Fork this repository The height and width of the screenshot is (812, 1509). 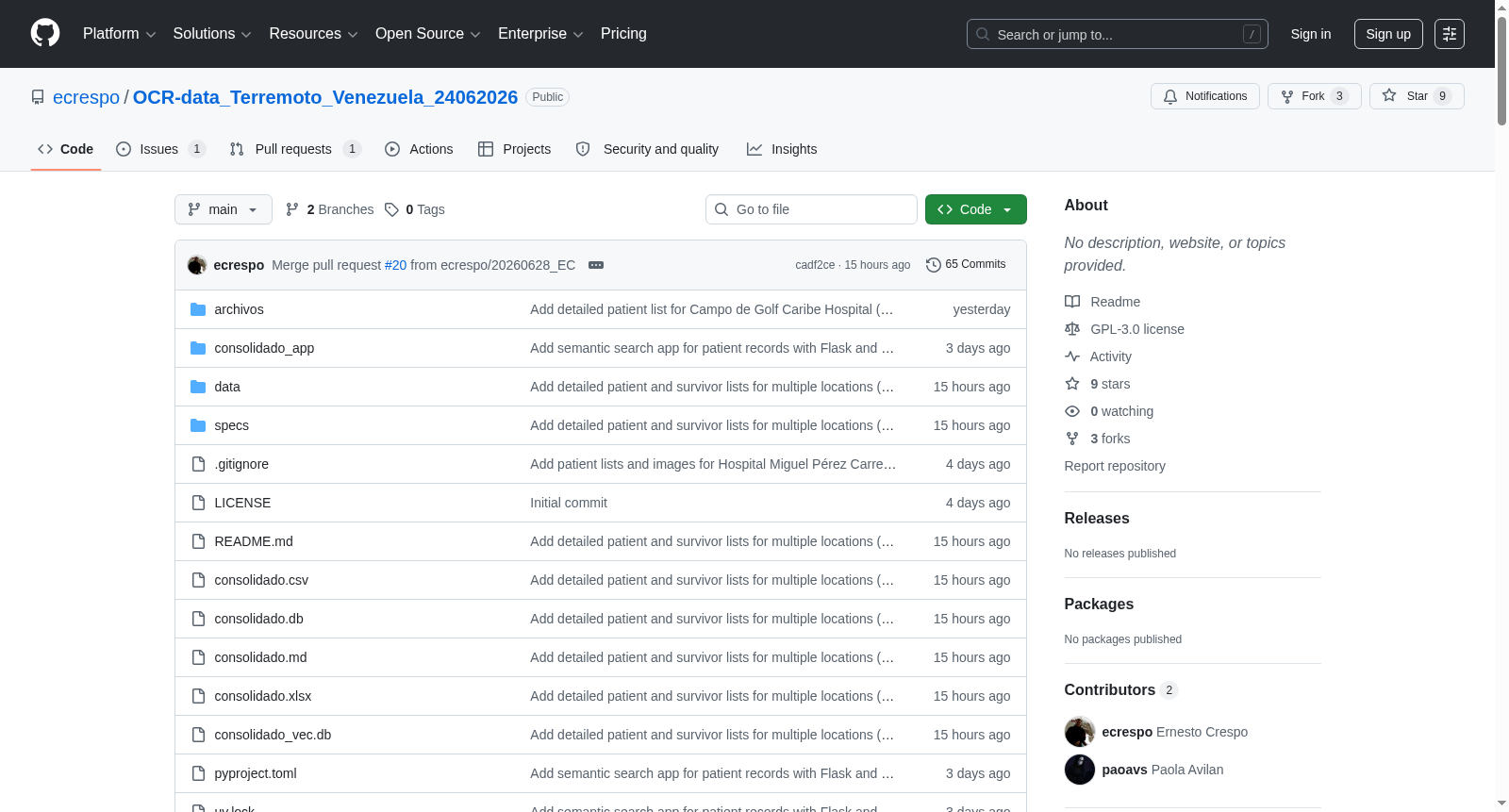tap(1315, 96)
